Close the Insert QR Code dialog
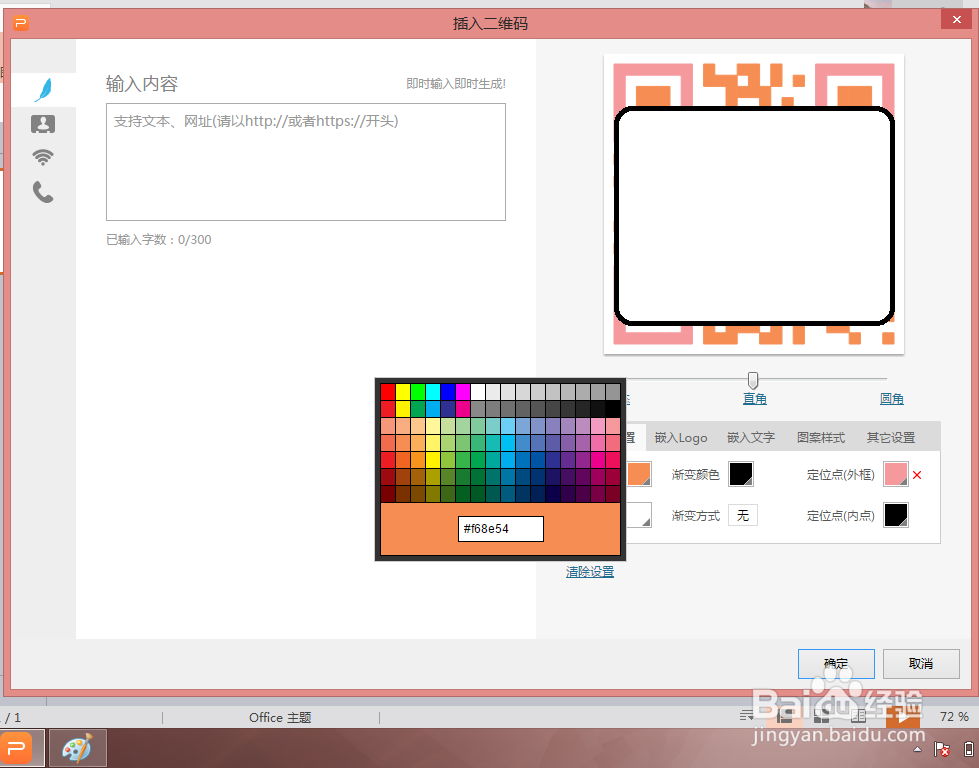Image resolution: width=979 pixels, height=768 pixels. click(x=957, y=20)
